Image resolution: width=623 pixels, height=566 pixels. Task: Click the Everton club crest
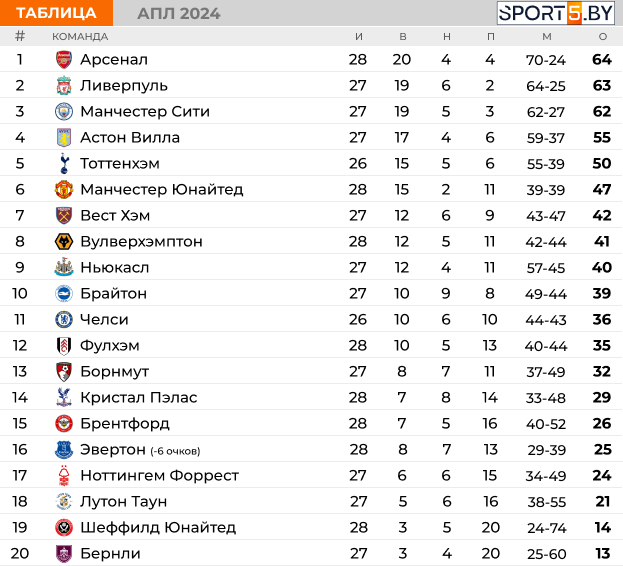(x=64, y=450)
